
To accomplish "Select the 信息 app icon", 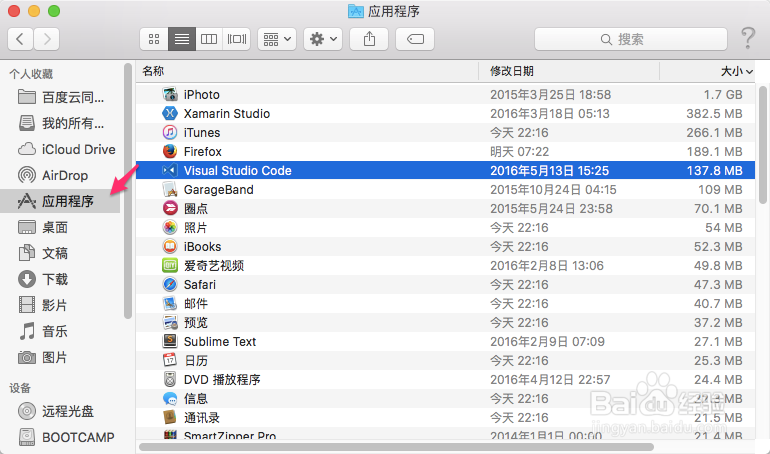I will (x=170, y=399).
